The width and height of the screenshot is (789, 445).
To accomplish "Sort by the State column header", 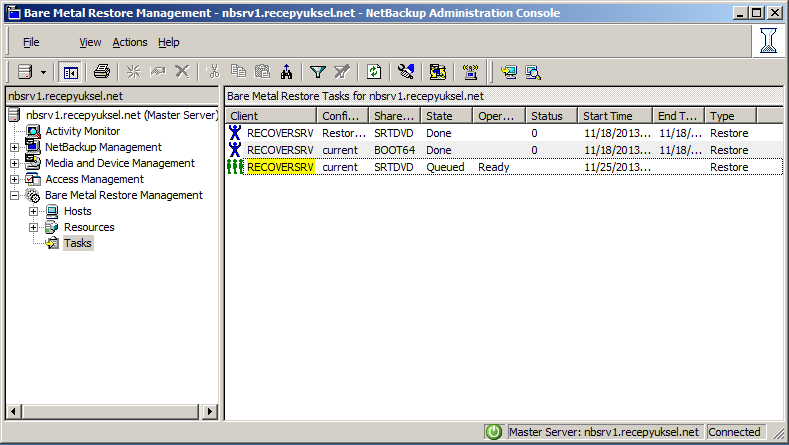I will pyautogui.click(x=447, y=116).
